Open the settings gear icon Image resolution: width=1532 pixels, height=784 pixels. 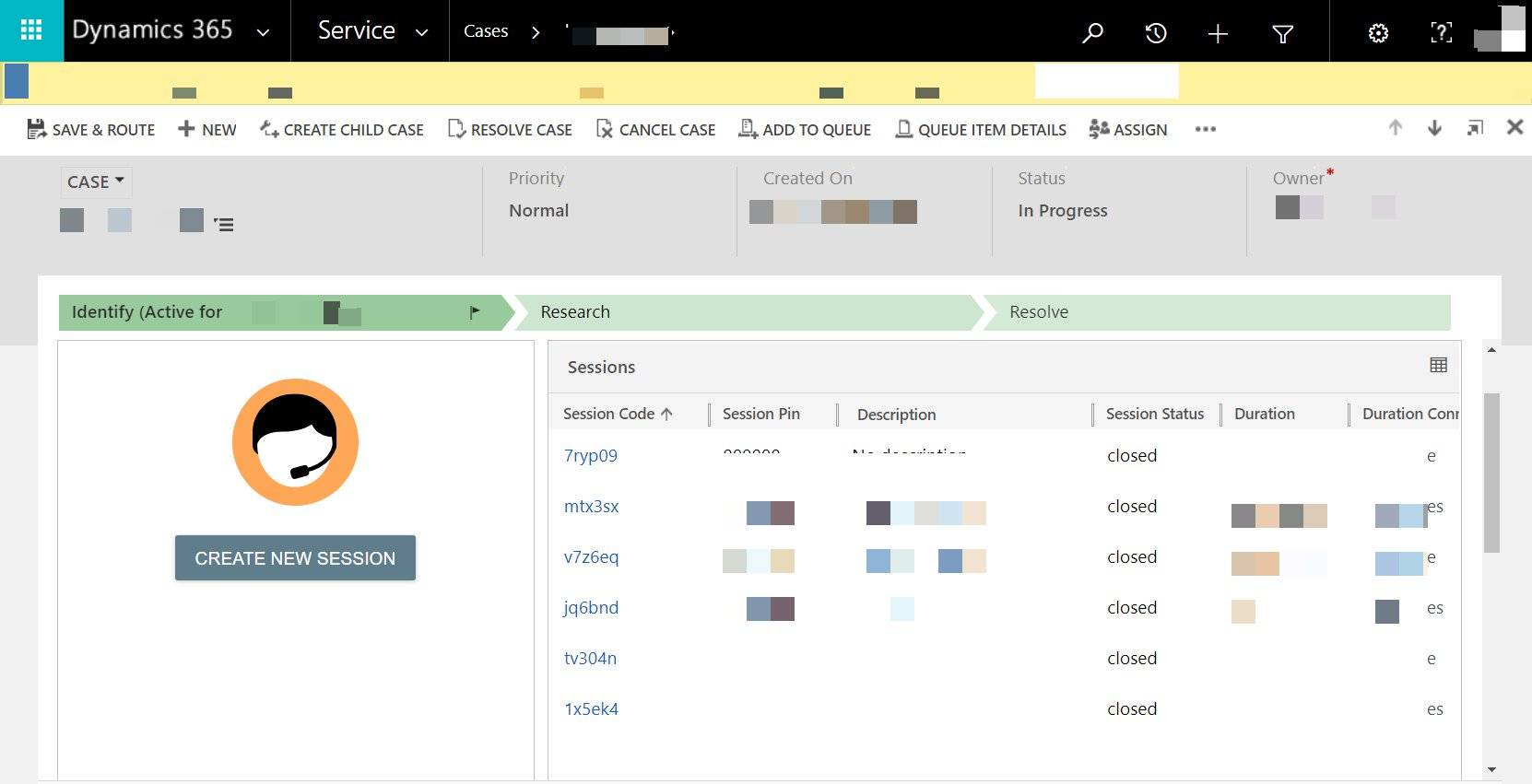[1378, 33]
